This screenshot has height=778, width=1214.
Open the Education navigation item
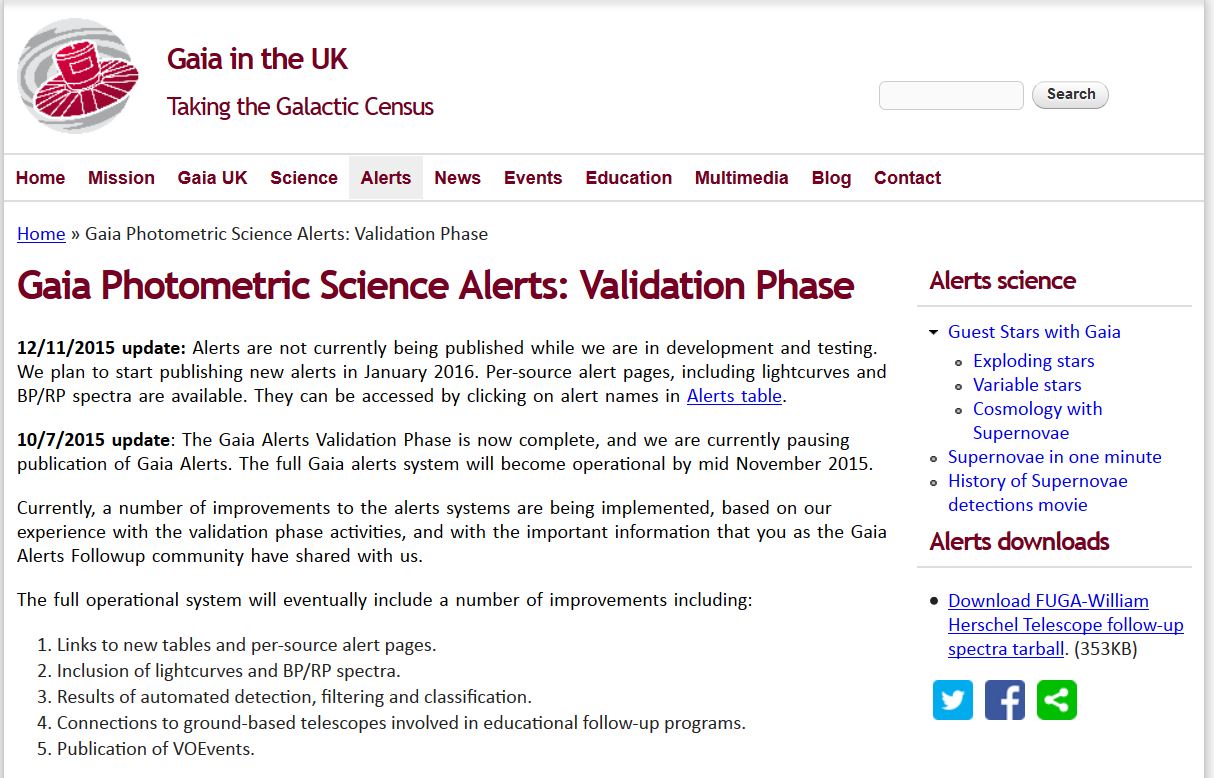[x=629, y=178]
